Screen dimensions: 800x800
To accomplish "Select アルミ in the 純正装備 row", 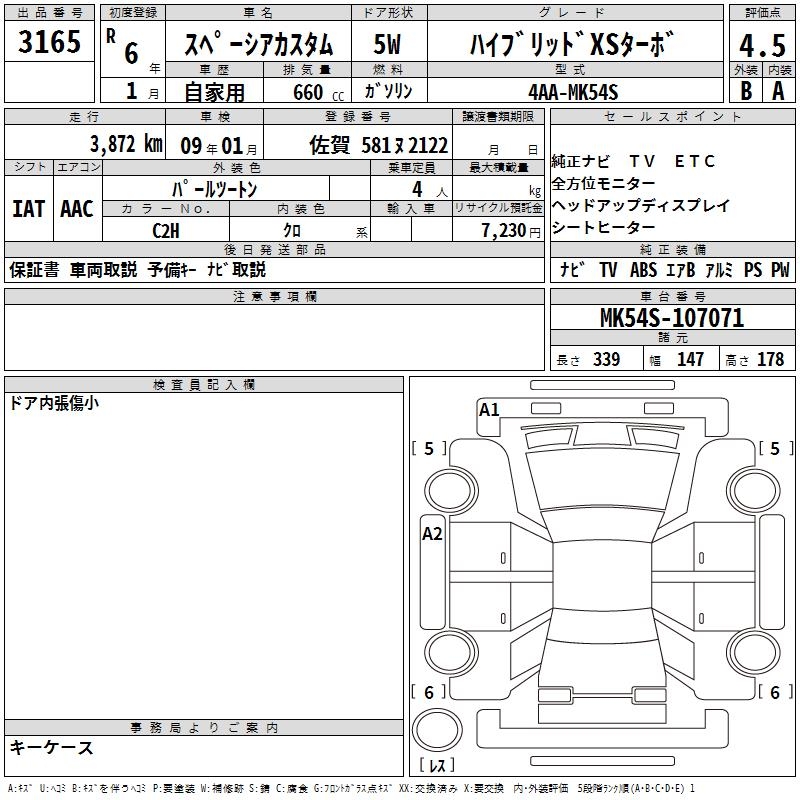I will pos(719,269).
